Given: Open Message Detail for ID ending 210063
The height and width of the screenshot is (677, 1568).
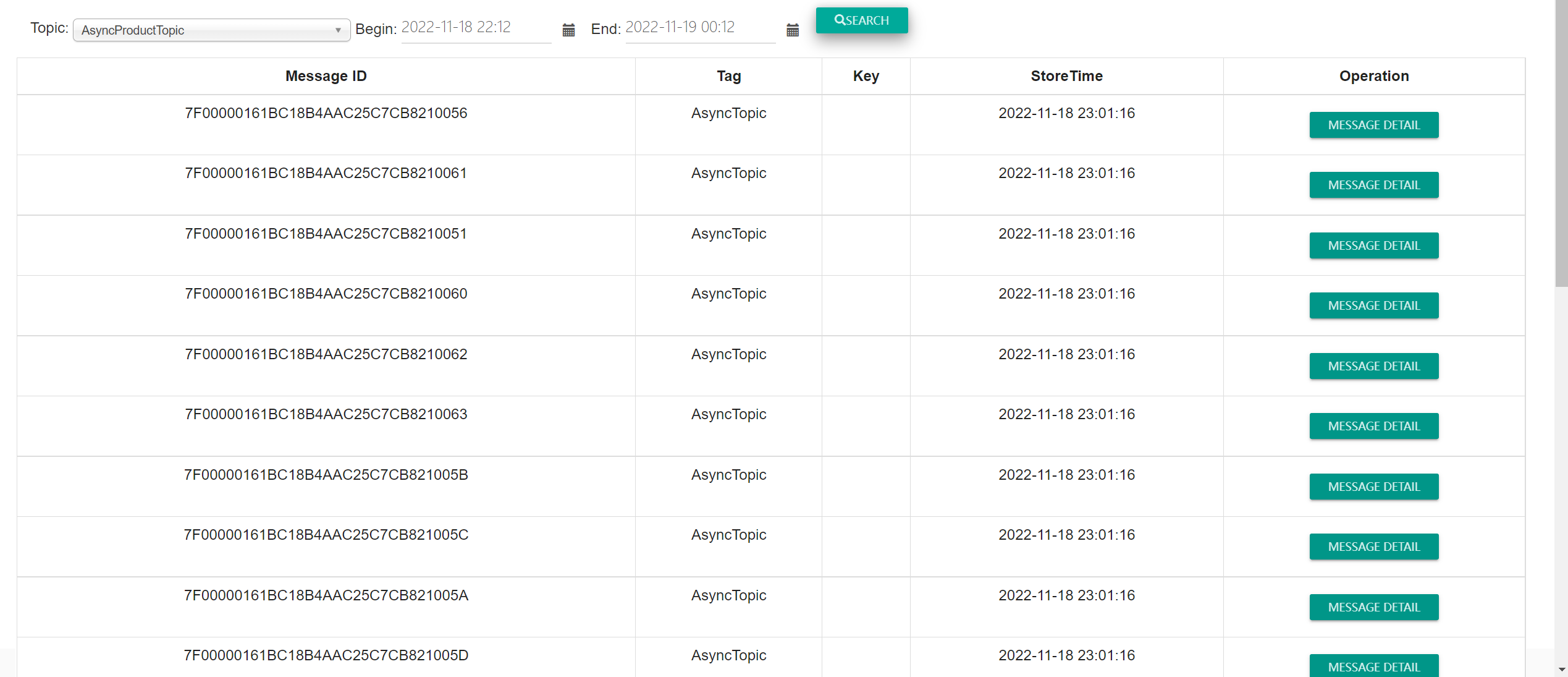Looking at the screenshot, I should click(1373, 426).
